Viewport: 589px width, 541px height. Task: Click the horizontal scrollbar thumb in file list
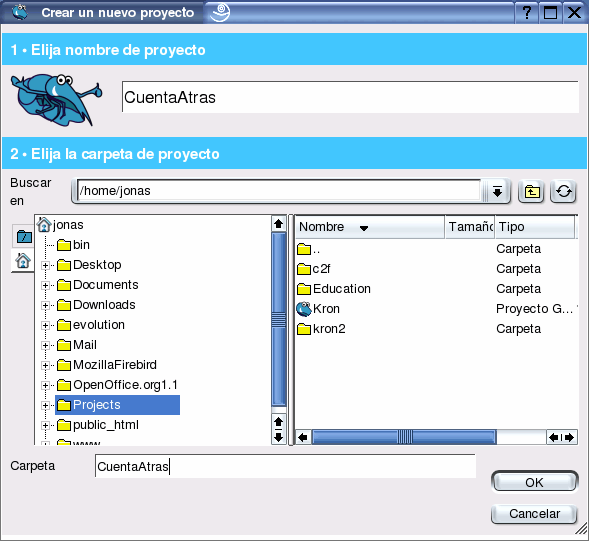point(404,437)
